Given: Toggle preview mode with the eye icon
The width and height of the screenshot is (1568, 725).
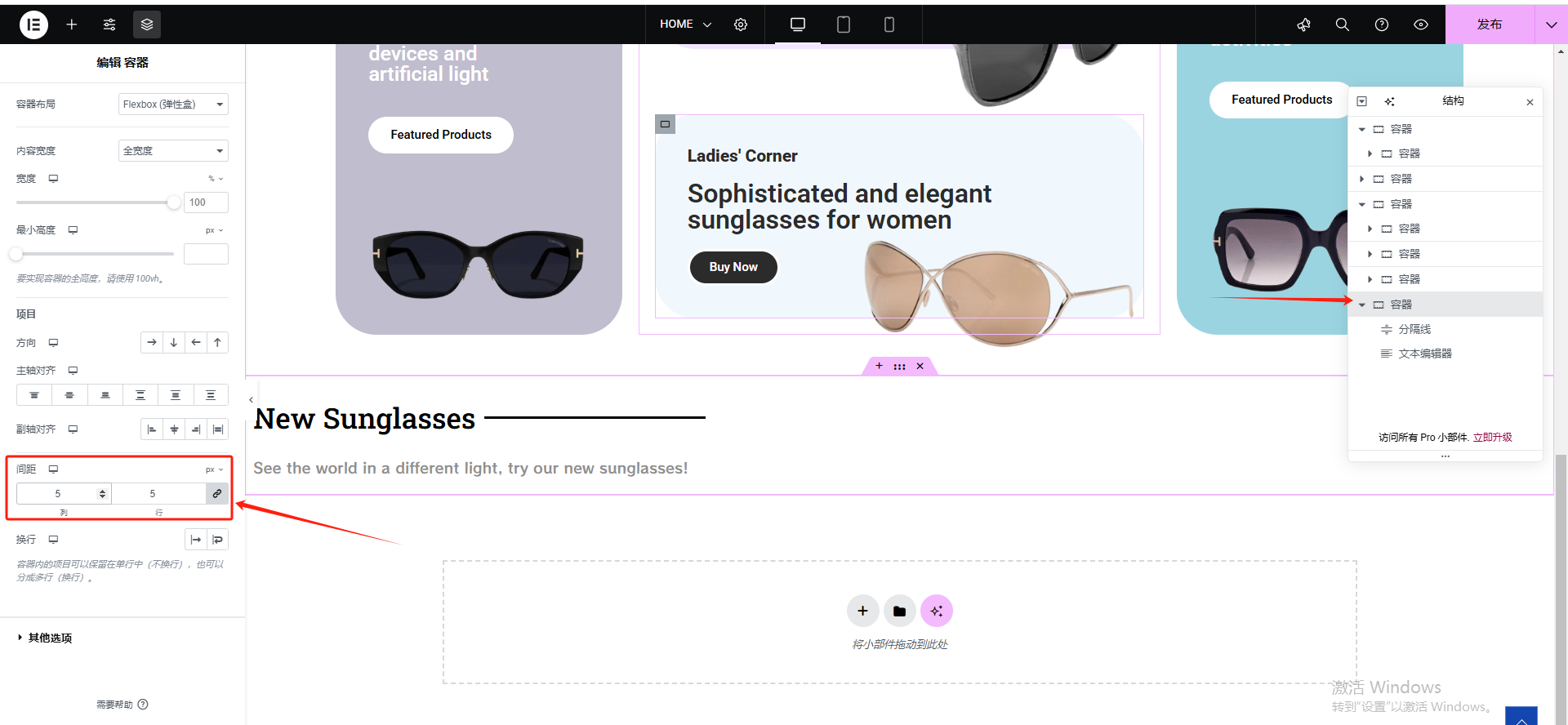Looking at the screenshot, I should (x=1421, y=24).
